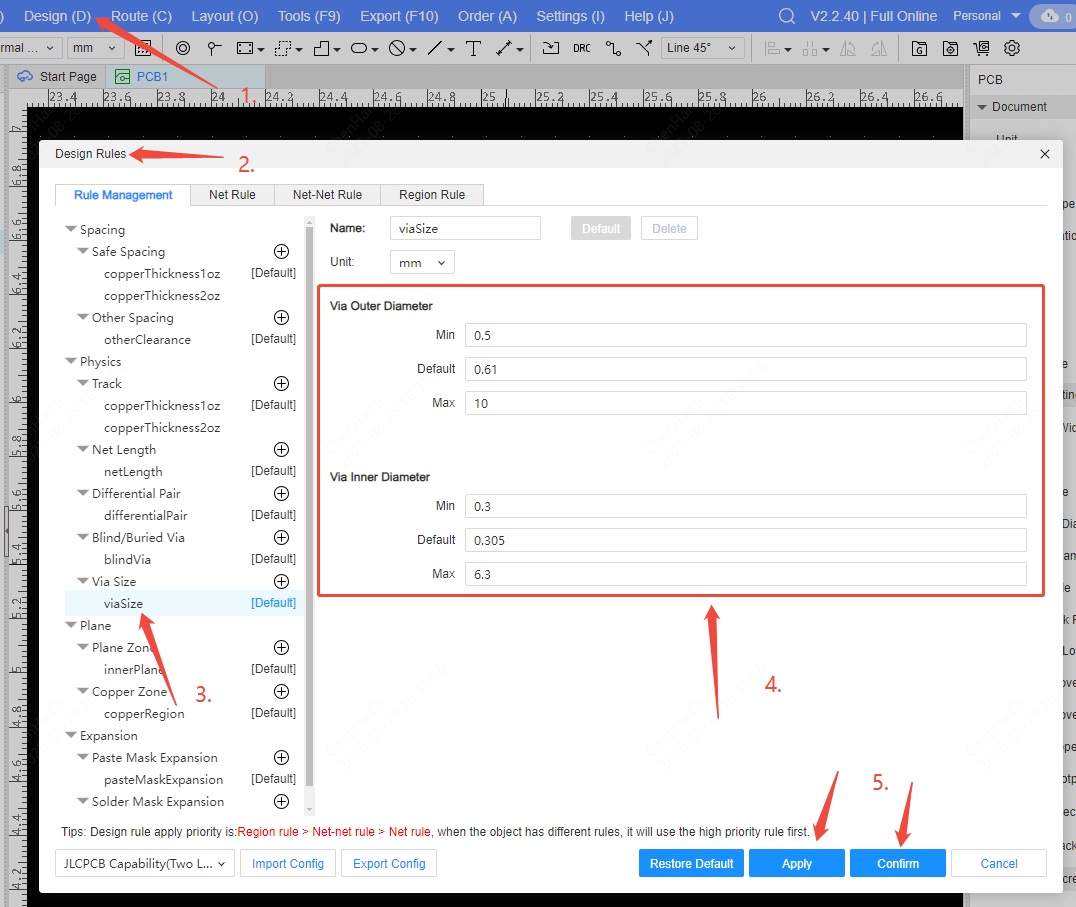This screenshot has width=1076, height=907.
Task: Collapse the Spacing tree section
Action: pos(70,230)
